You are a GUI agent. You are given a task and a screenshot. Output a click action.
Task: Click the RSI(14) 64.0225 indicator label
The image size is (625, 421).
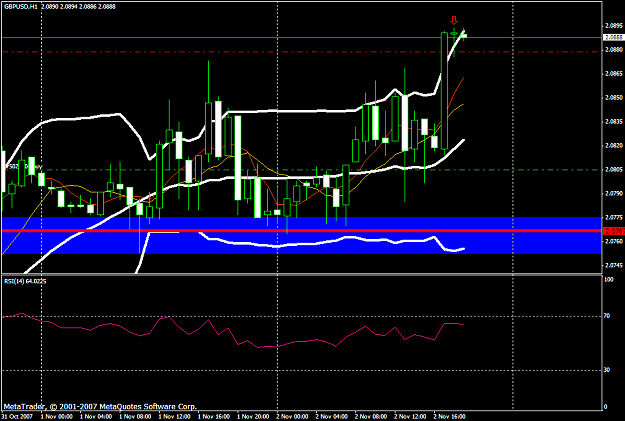25,281
